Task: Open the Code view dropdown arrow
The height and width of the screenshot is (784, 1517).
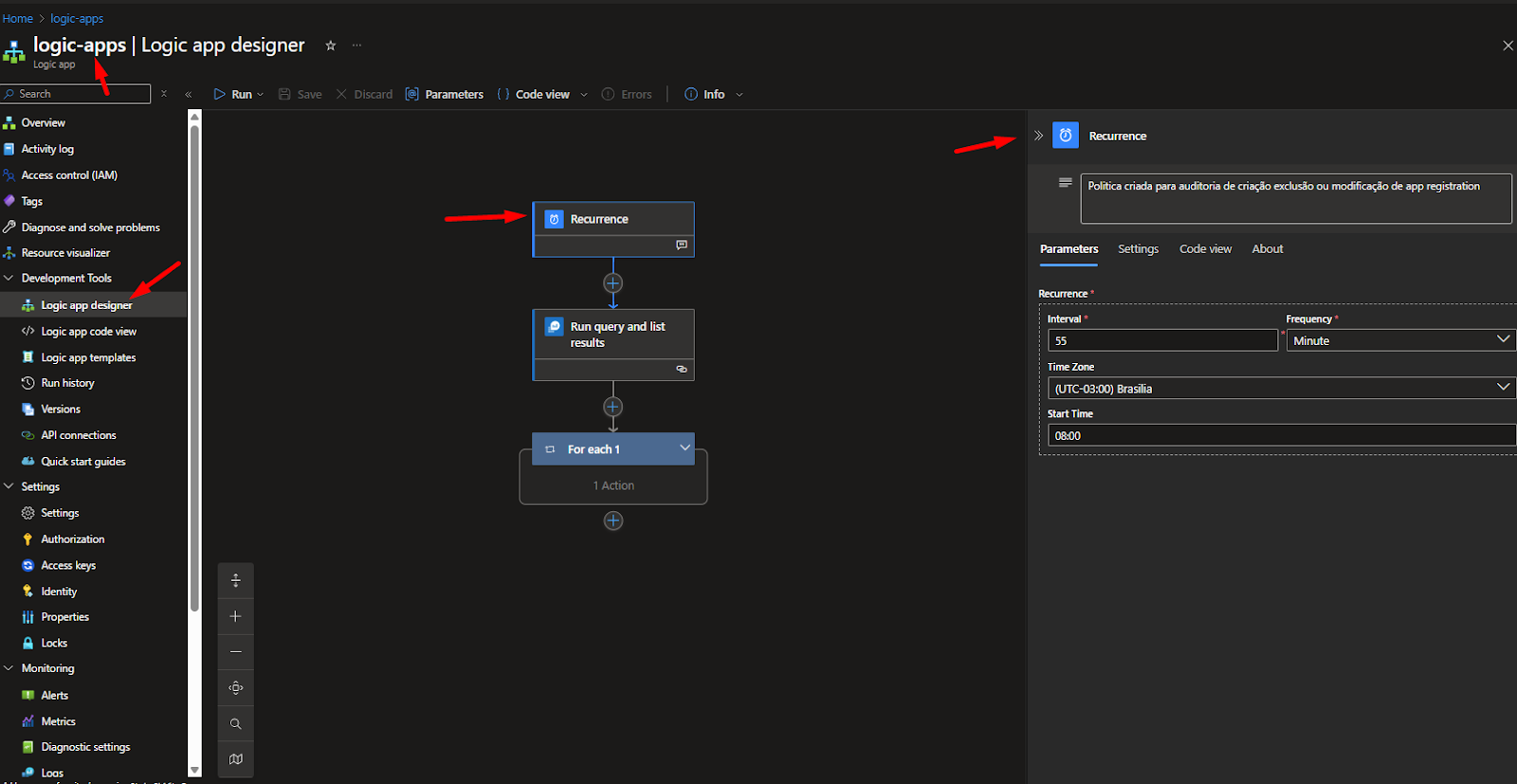Action: pos(584,95)
